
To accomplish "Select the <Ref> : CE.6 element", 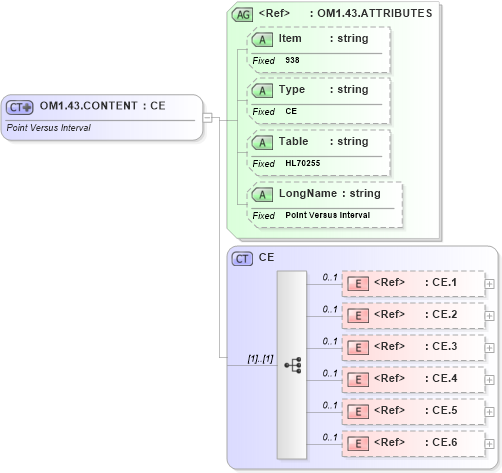I will (413, 443).
